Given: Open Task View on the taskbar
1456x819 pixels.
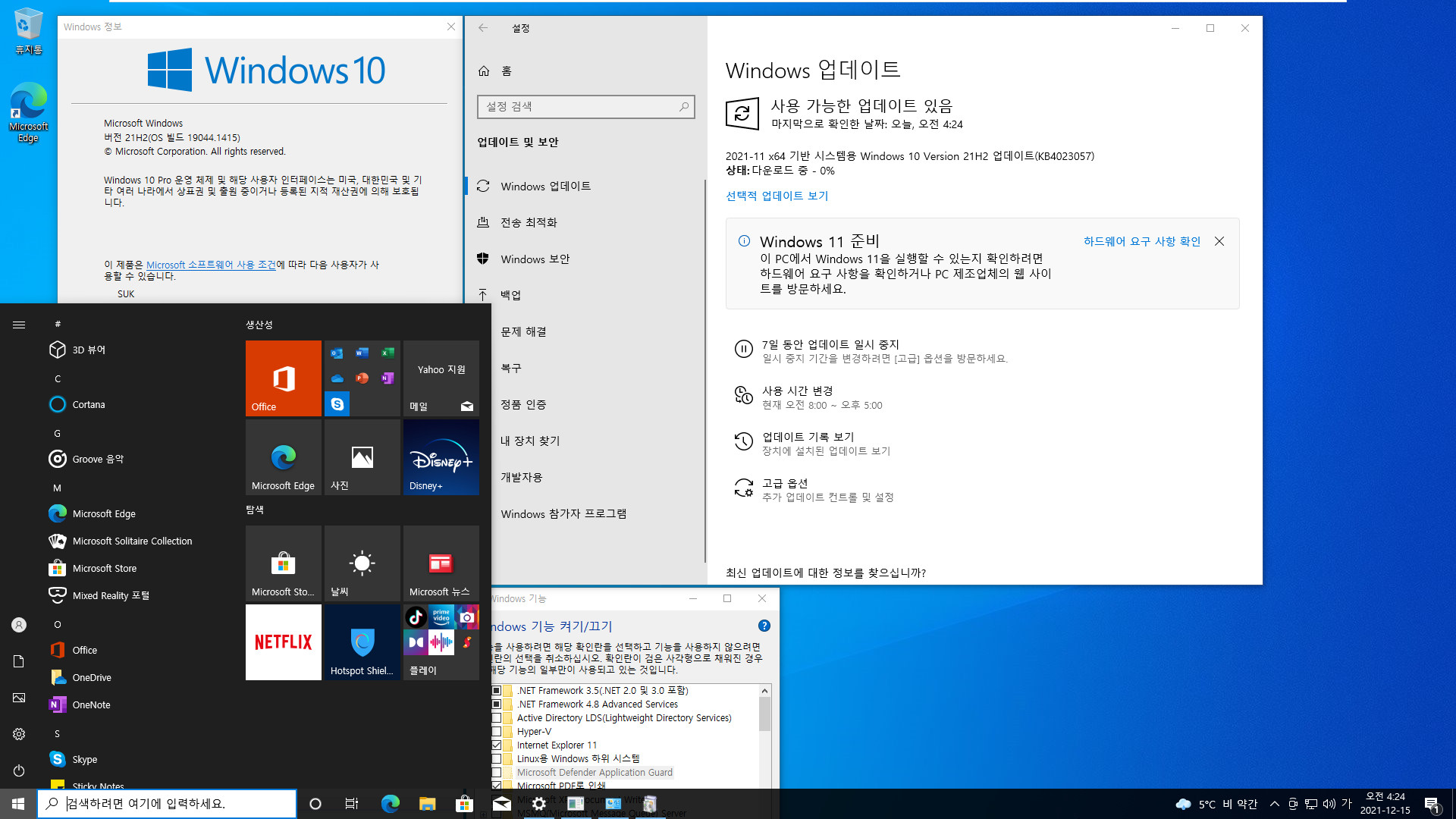Looking at the screenshot, I should point(352,804).
